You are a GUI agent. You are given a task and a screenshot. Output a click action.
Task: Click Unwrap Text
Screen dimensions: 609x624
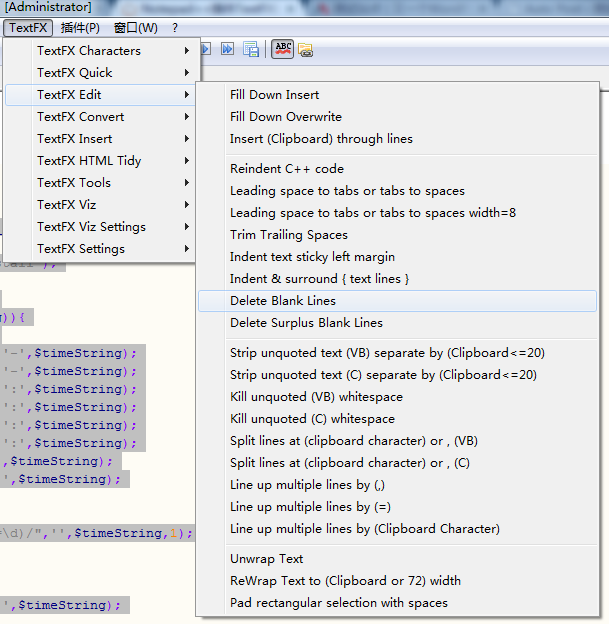[397, 559]
